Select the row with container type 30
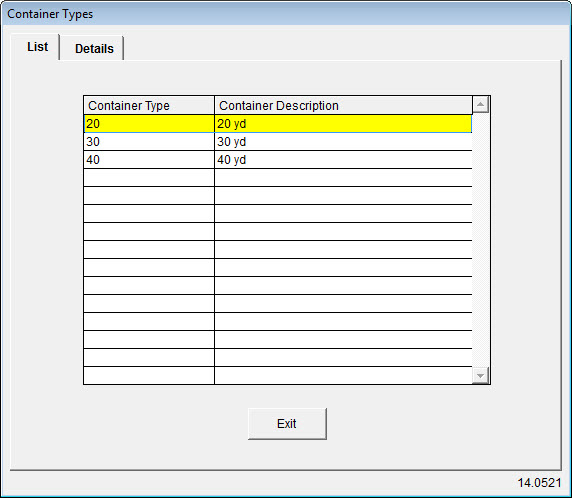Image resolution: width=572 pixels, height=498 pixels. point(277,142)
